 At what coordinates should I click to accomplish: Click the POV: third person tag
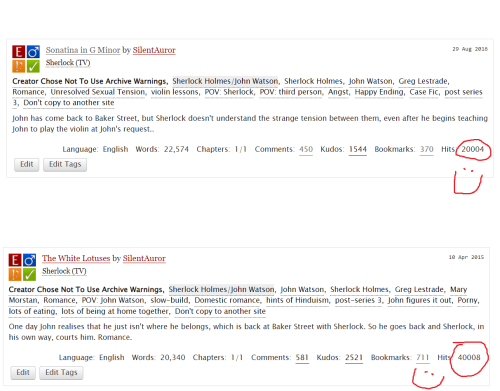(291, 92)
